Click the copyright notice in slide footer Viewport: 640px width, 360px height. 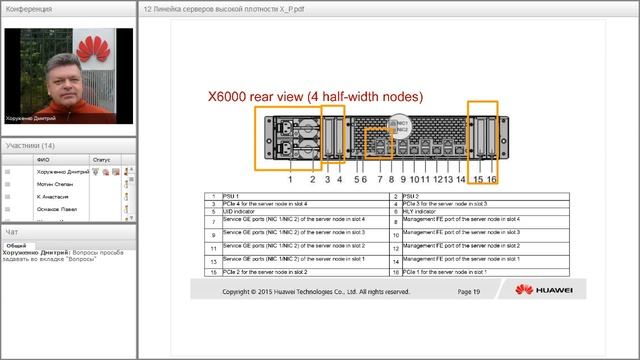(x=316, y=292)
